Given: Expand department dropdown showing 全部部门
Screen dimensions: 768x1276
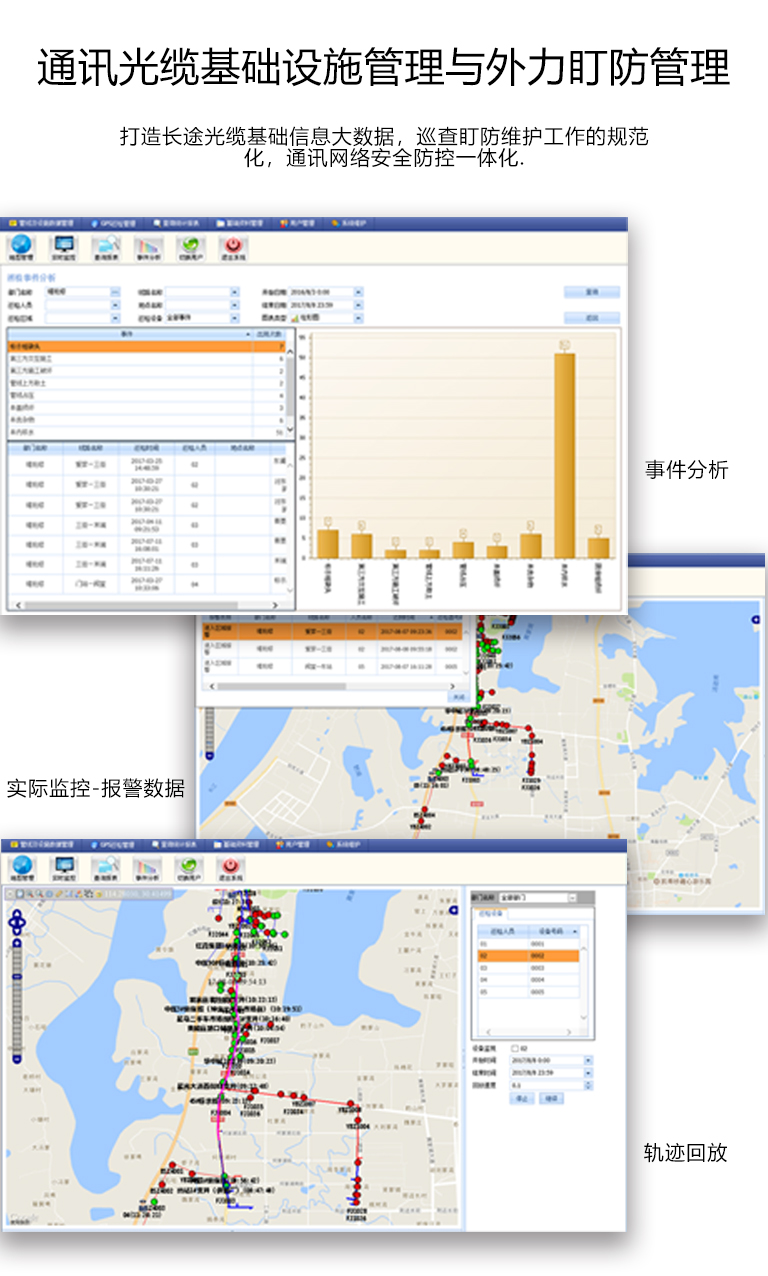Looking at the screenshot, I should point(572,898).
